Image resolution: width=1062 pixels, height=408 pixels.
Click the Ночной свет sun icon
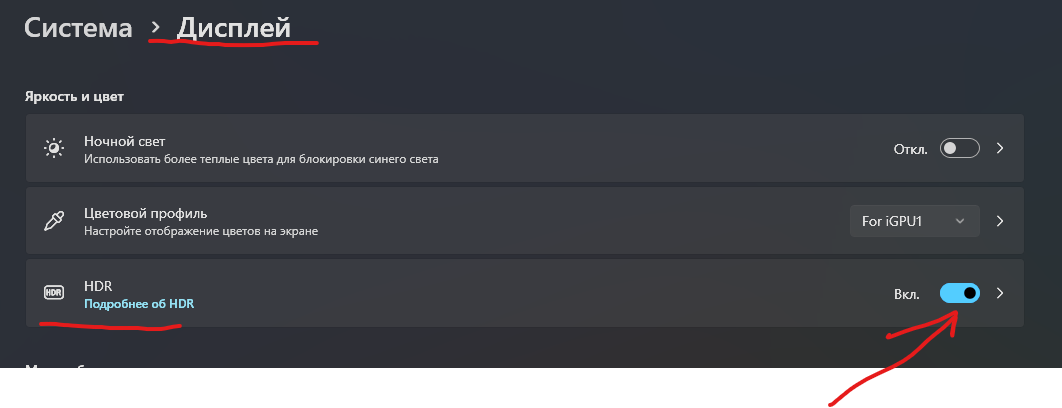pyautogui.click(x=54, y=148)
